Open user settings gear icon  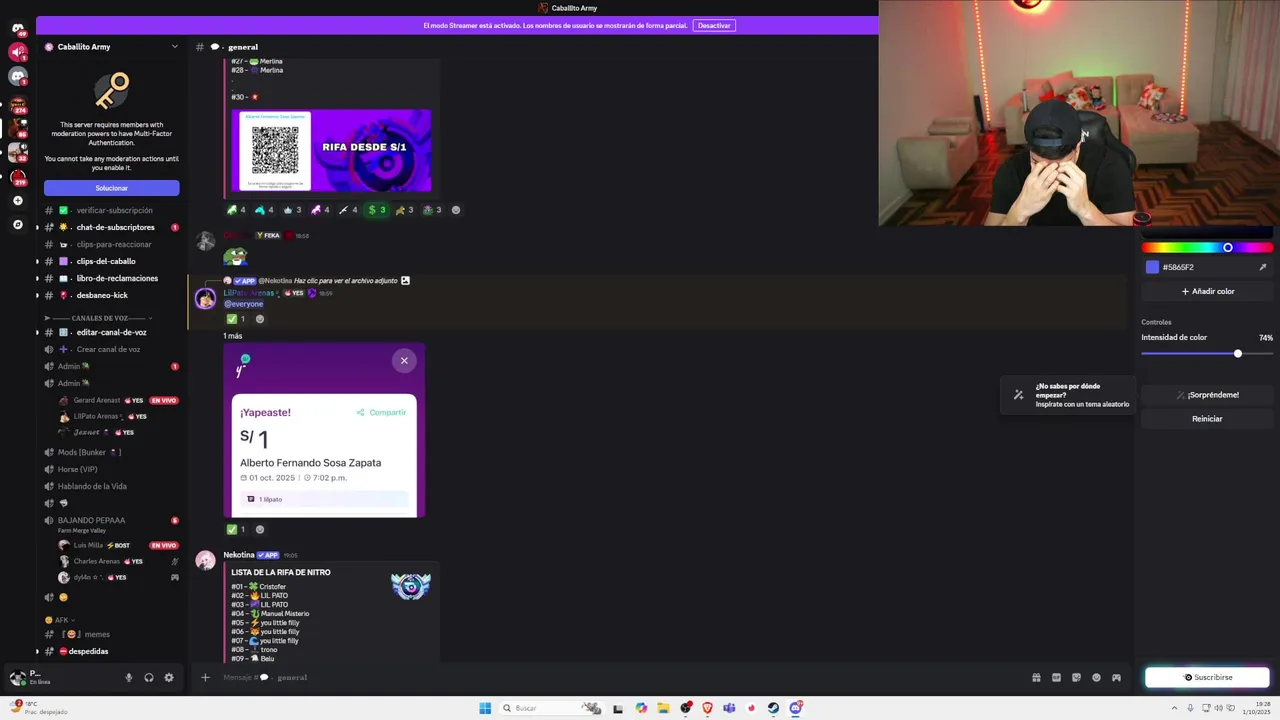(169, 677)
